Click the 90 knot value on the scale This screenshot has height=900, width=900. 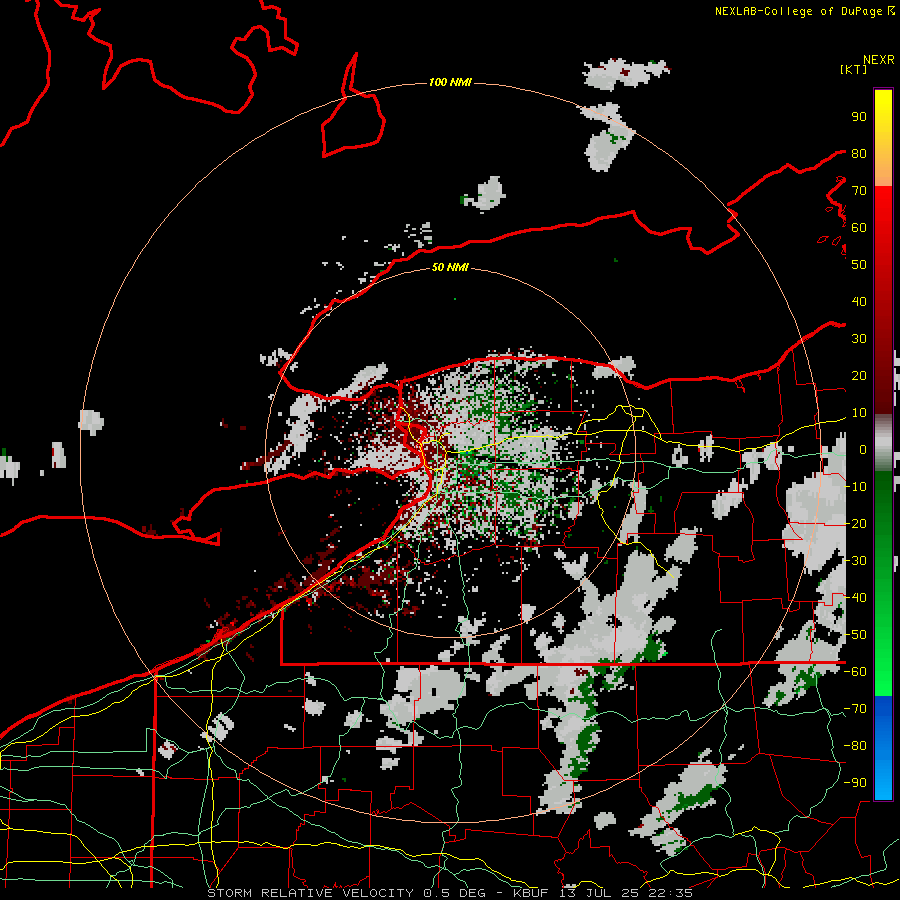coord(859,117)
